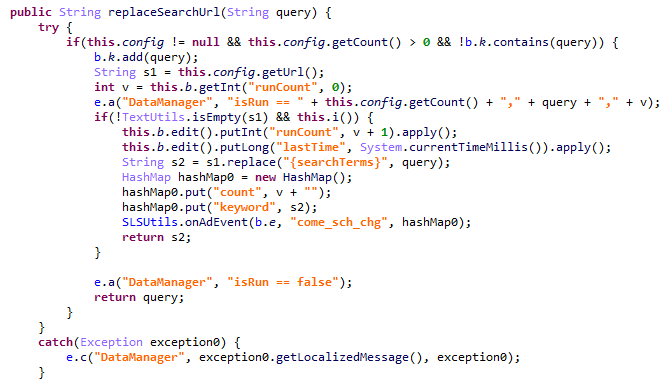Click TextUtils in isEmpty condition
671x381 pixels.
[x=153, y=117]
